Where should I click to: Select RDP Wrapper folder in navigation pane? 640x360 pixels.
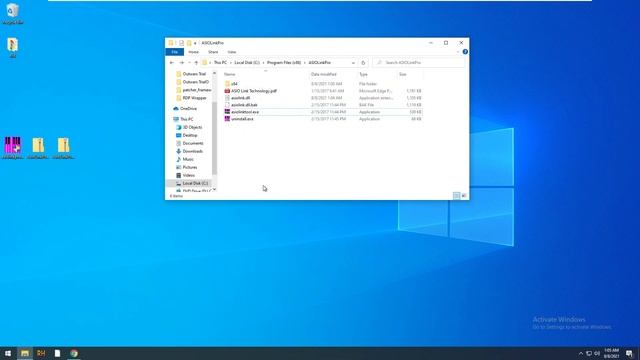coord(194,98)
